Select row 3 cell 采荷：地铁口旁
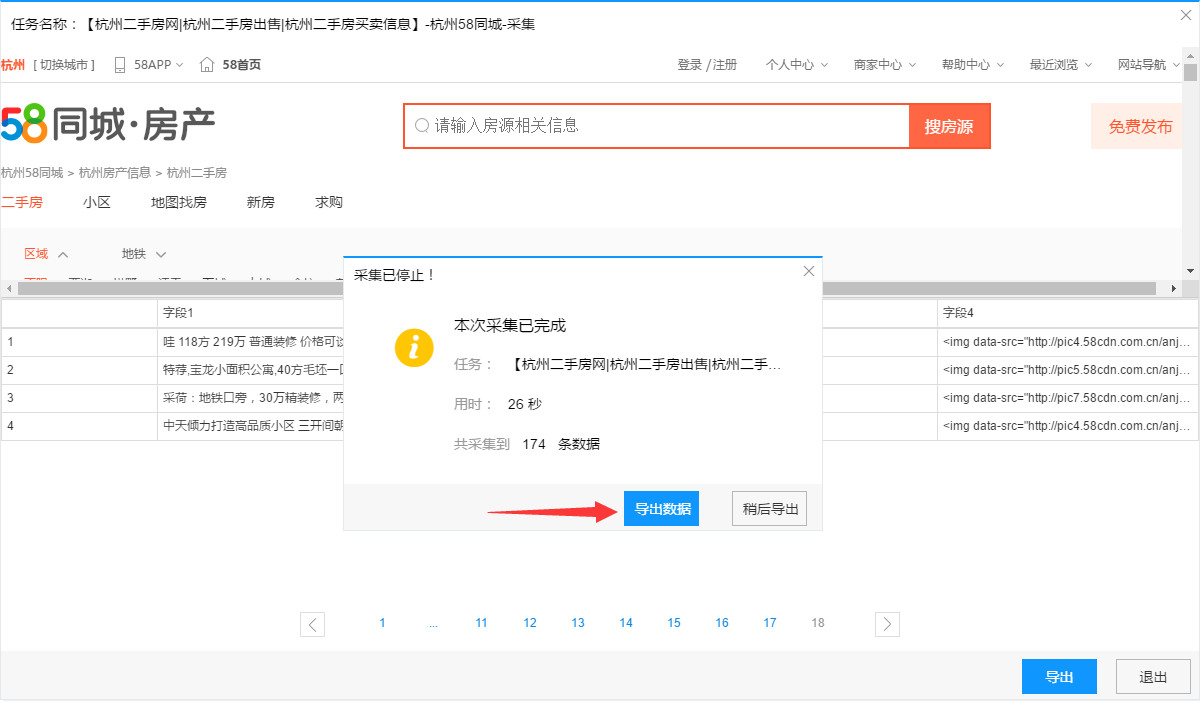The height and width of the screenshot is (720, 1200). point(251,397)
